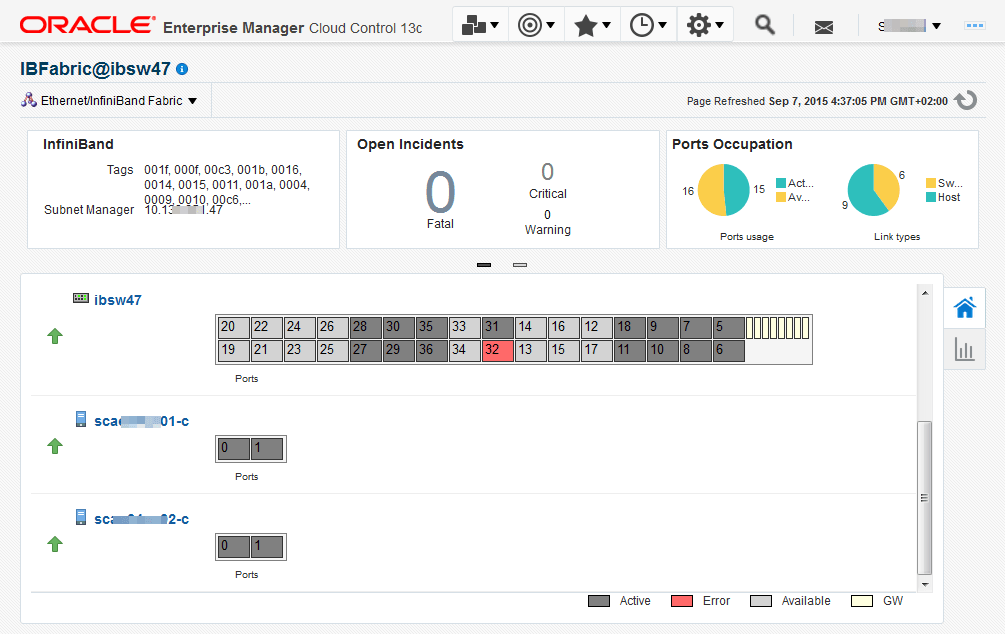Select port 0 of the 2-c host
Screen dimensions: 1005x634
coord(233,547)
